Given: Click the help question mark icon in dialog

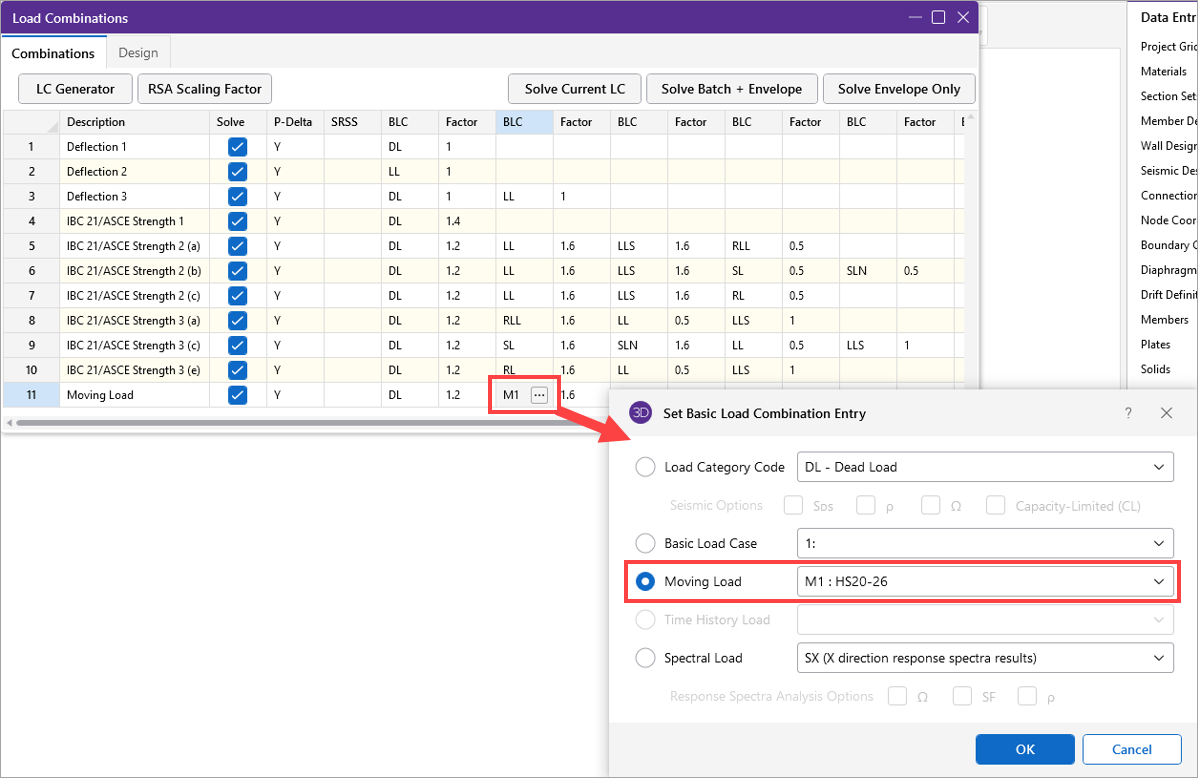Looking at the screenshot, I should pyautogui.click(x=1128, y=413).
